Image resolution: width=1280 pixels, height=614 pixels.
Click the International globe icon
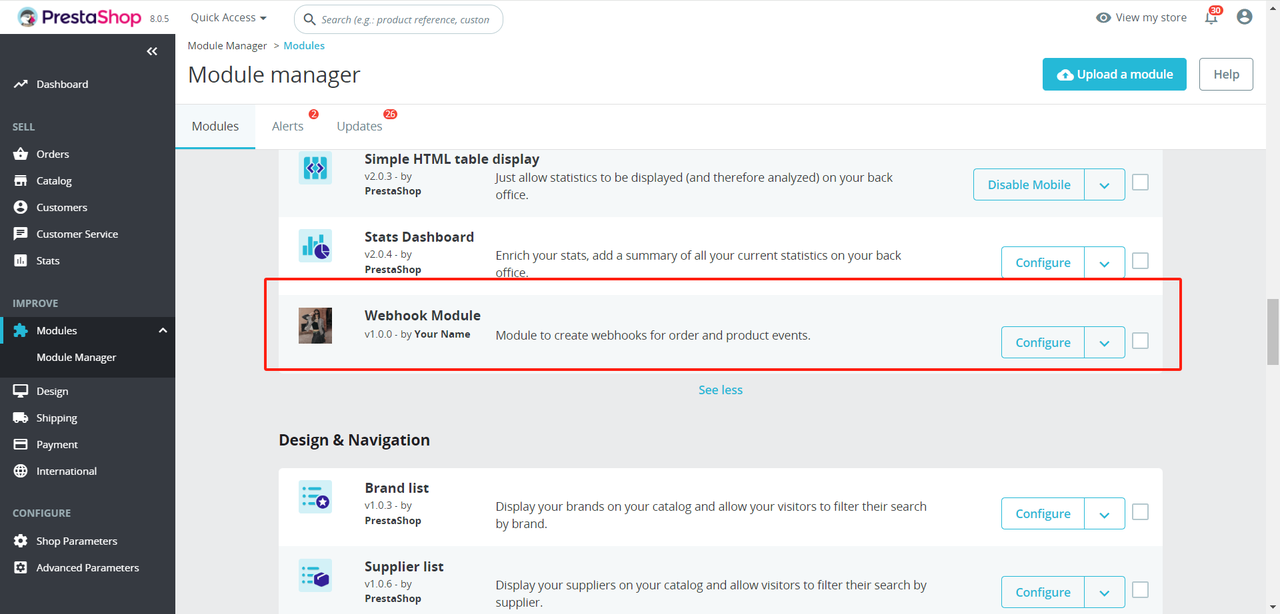[x=20, y=471]
